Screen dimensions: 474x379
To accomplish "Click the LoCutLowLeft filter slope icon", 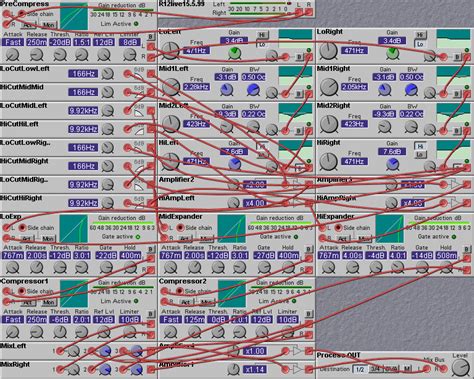I will [x=139, y=76].
